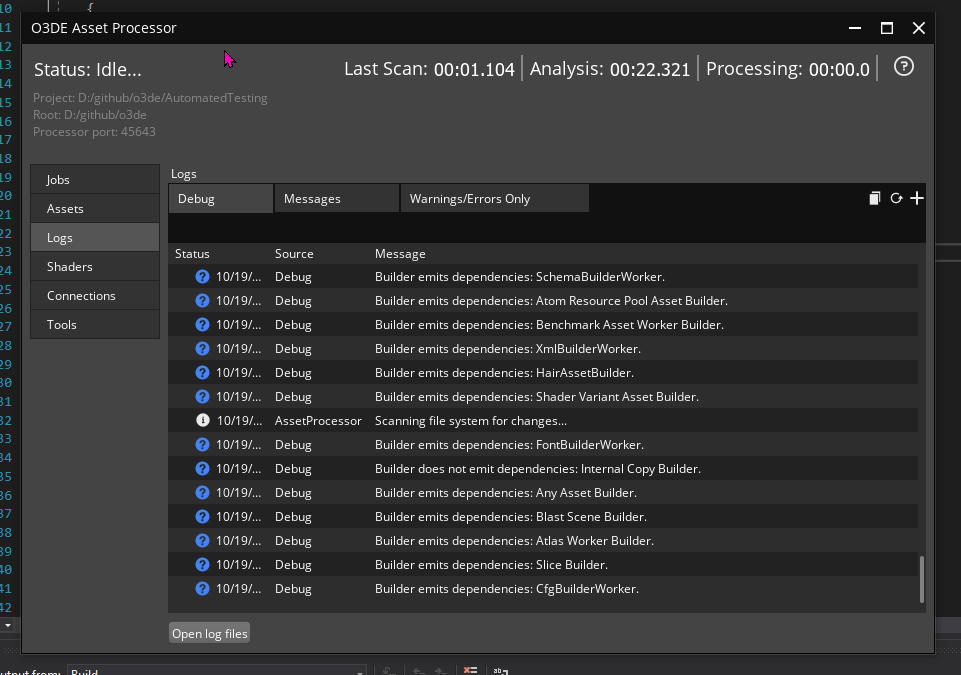
Task: Click the debug icon beside SchemaBuilderWorker entry
Action: pyautogui.click(x=202, y=276)
